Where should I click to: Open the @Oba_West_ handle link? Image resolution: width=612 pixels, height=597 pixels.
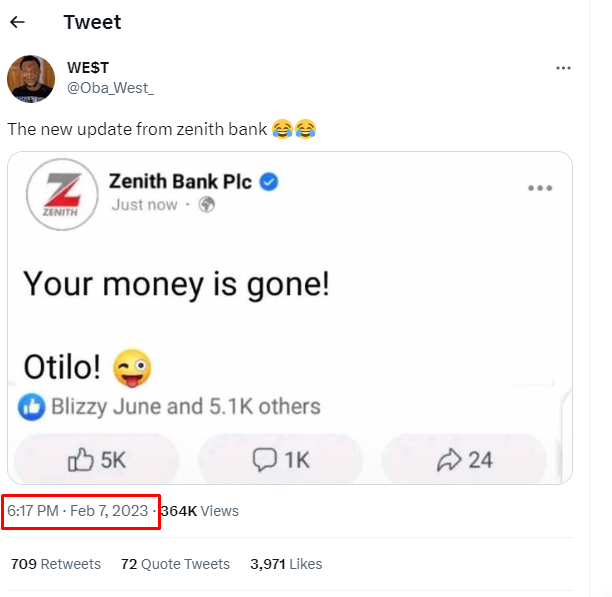pyautogui.click(x=110, y=88)
